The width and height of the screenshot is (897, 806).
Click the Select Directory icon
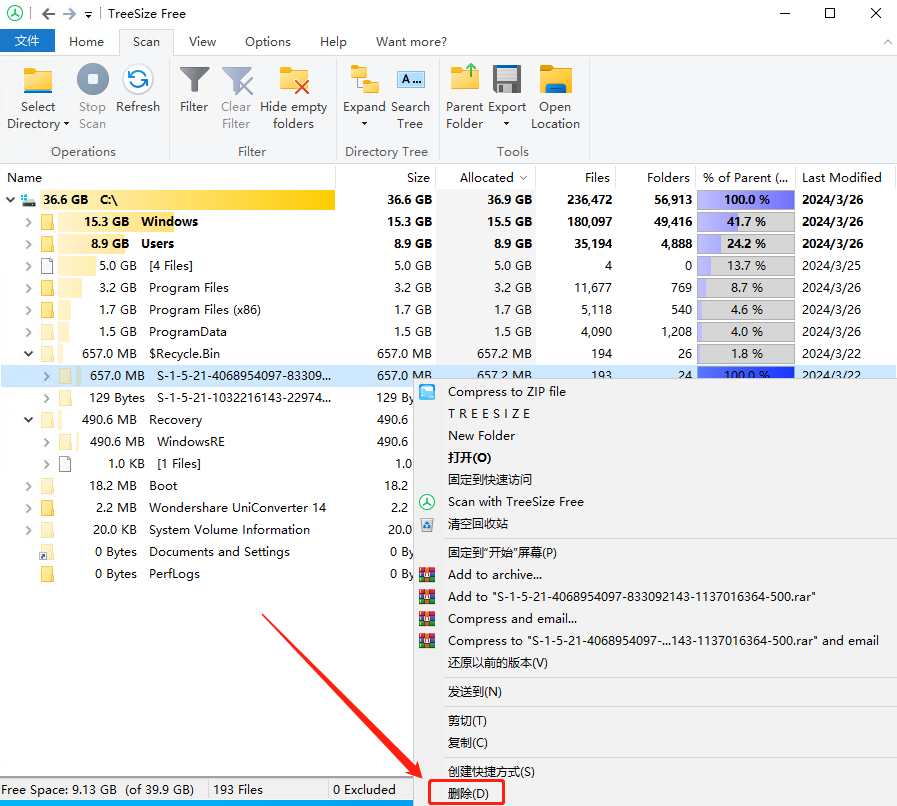(38, 80)
